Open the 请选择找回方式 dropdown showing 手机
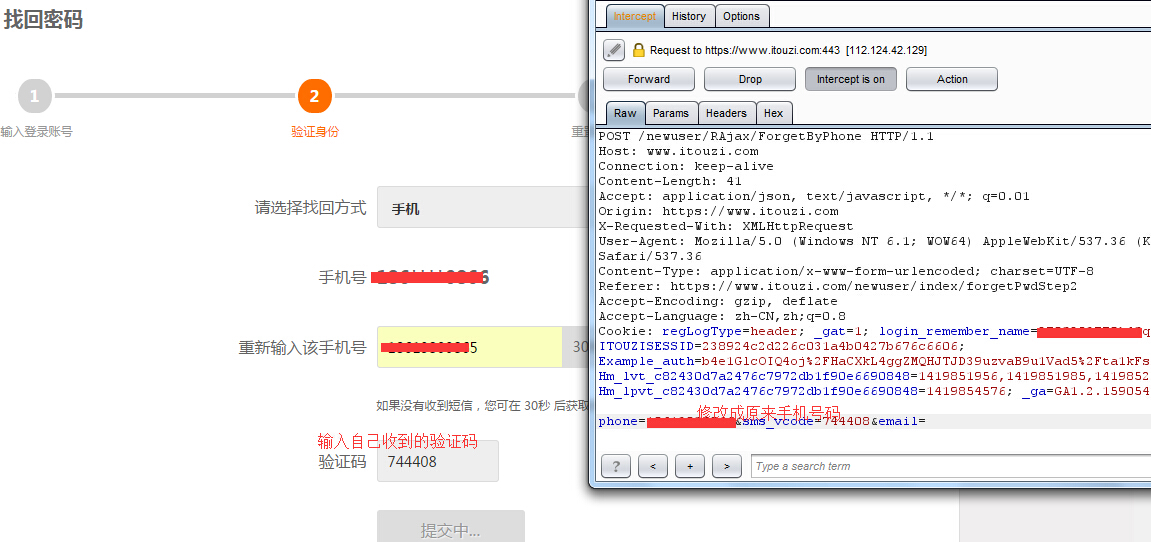 point(482,207)
